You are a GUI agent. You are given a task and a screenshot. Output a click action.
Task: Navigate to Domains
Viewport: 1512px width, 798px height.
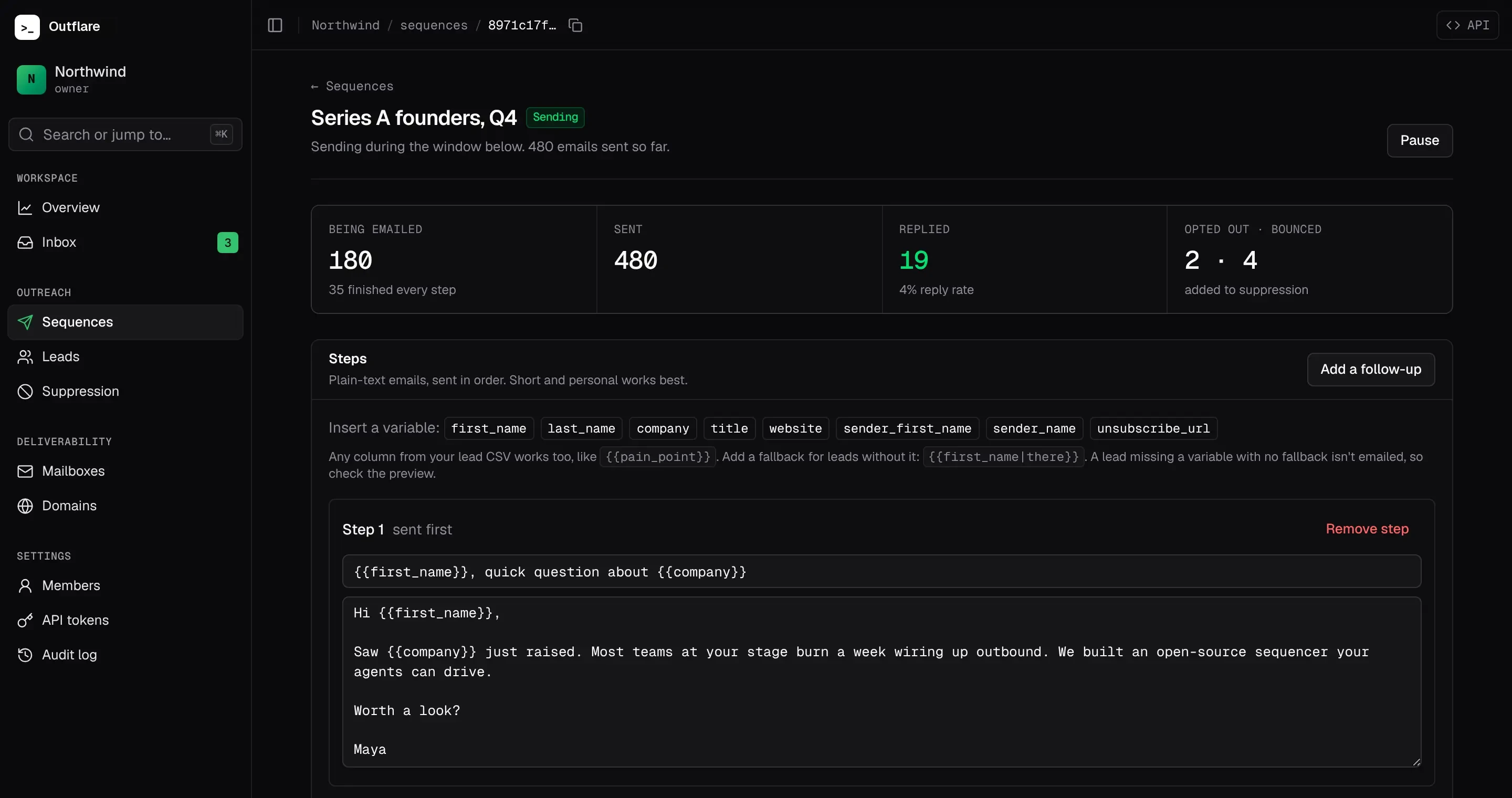[x=125, y=506]
